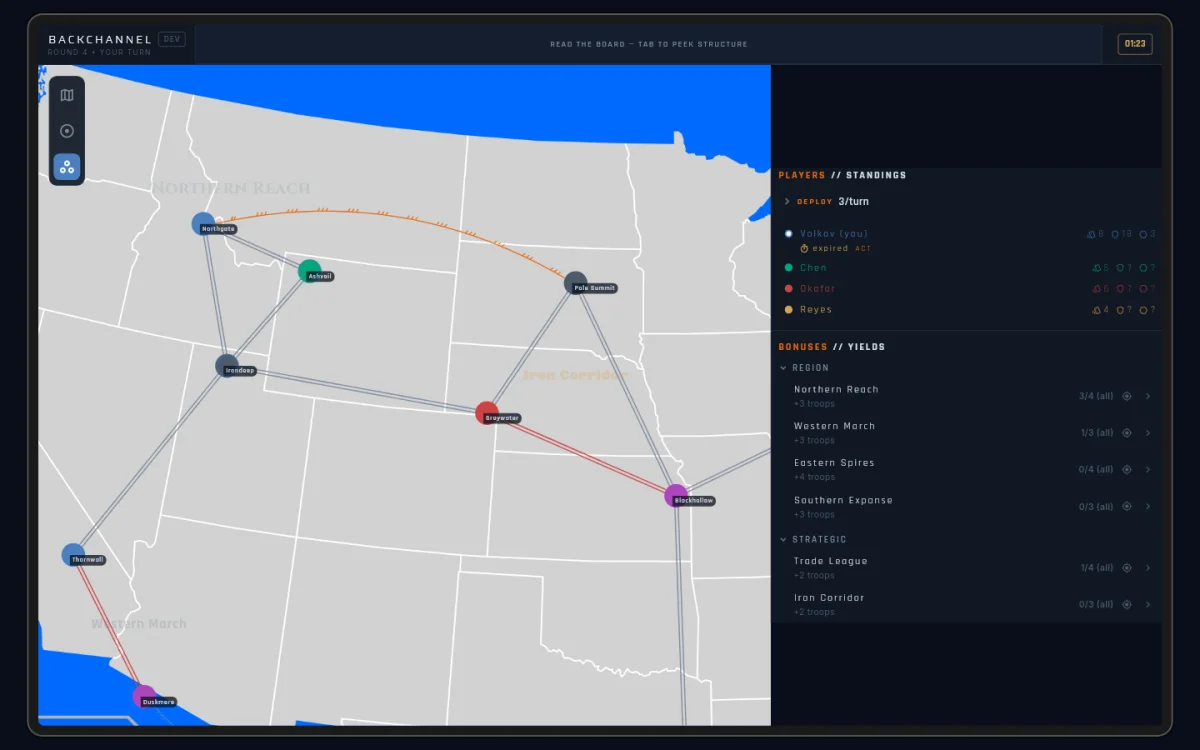1200x750 pixels.
Task: Expand the Northern Reach bonus details
Action: coord(1148,396)
